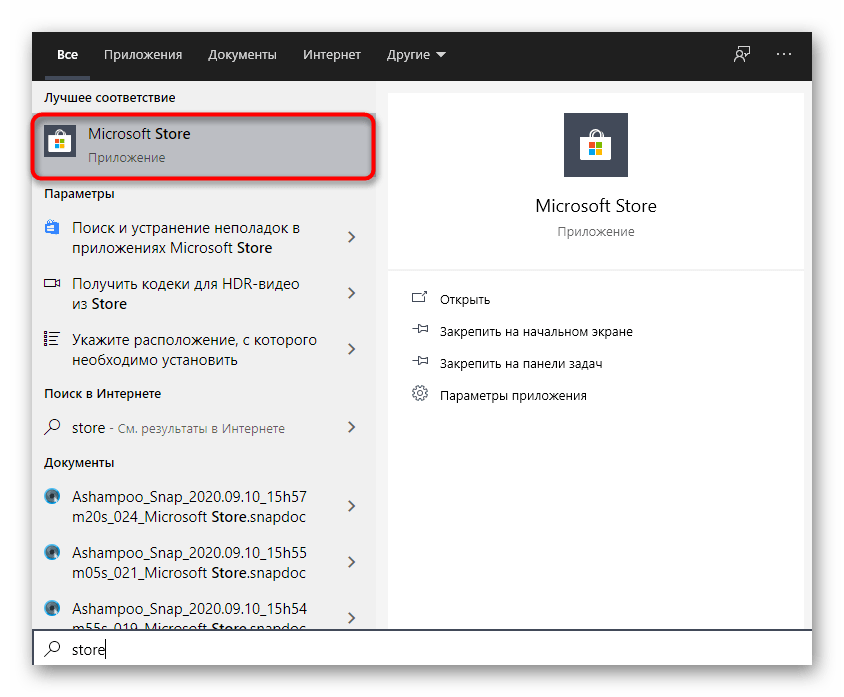
Task: Click 'Параметры приложения' link
Action: pos(513,395)
